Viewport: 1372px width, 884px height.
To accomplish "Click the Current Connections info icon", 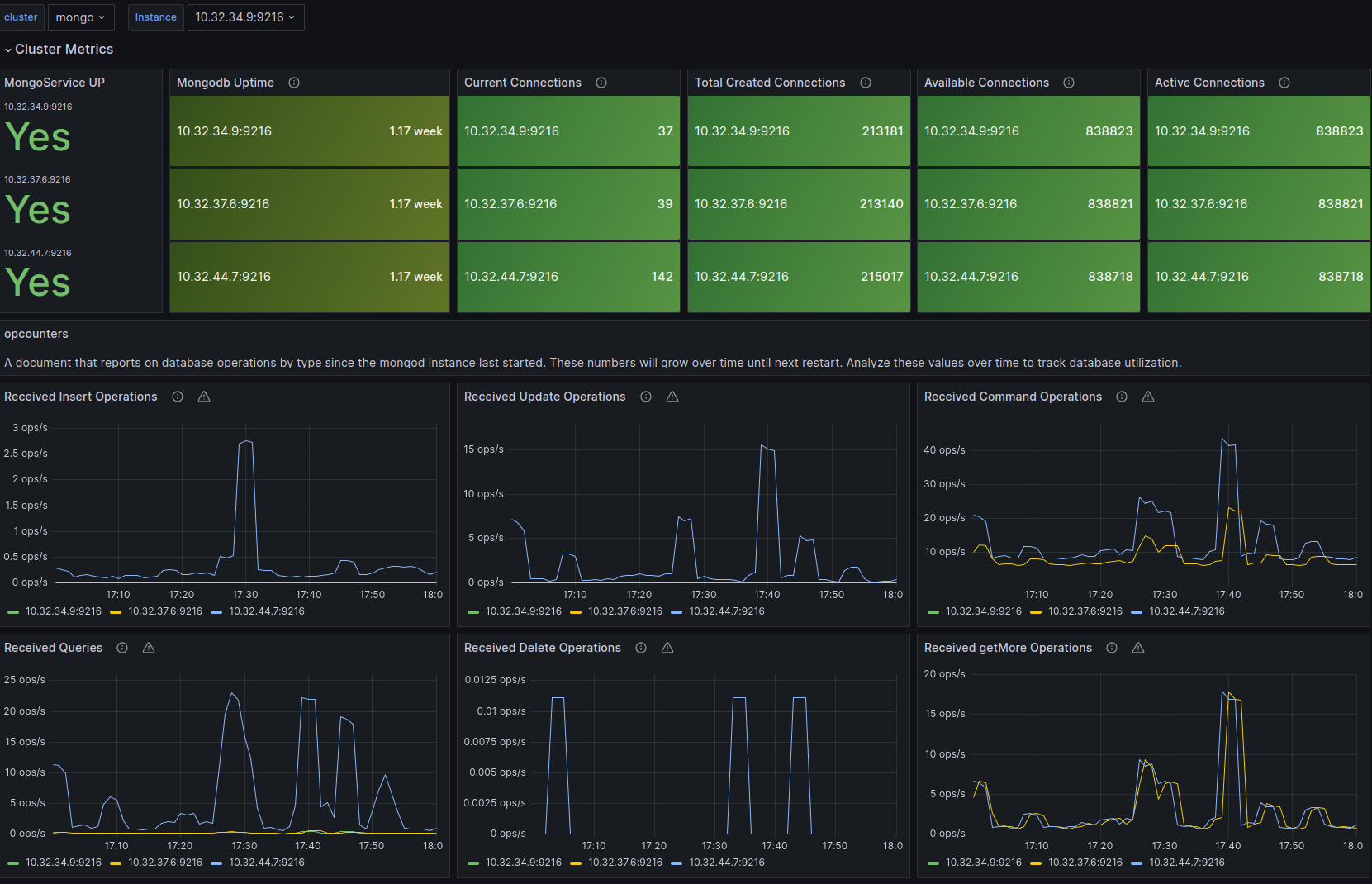I will [x=601, y=83].
